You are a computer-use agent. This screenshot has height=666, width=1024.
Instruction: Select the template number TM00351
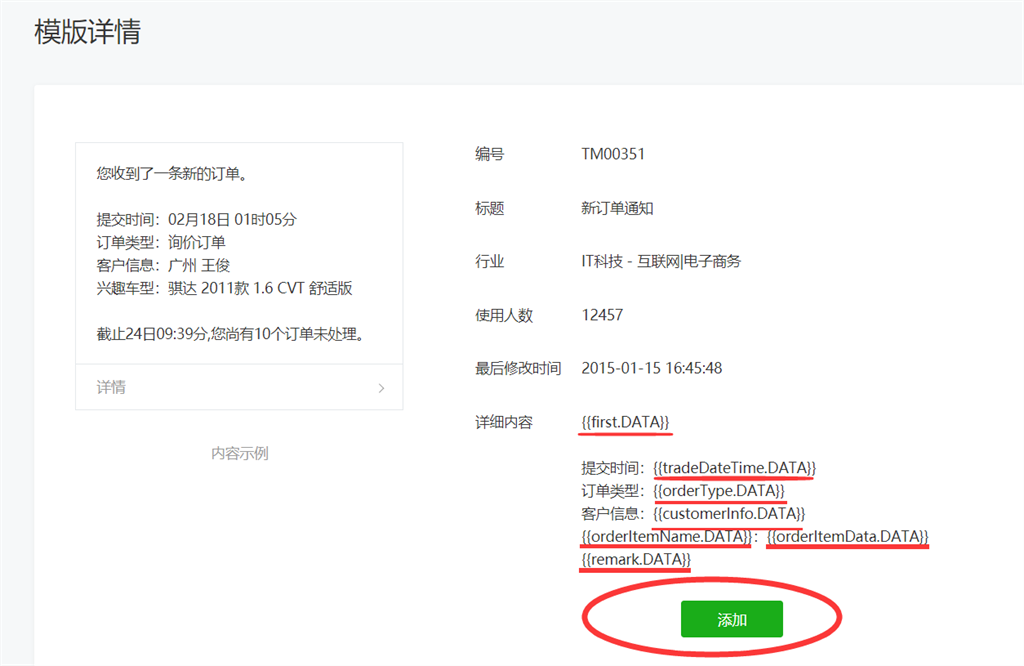[x=613, y=155]
